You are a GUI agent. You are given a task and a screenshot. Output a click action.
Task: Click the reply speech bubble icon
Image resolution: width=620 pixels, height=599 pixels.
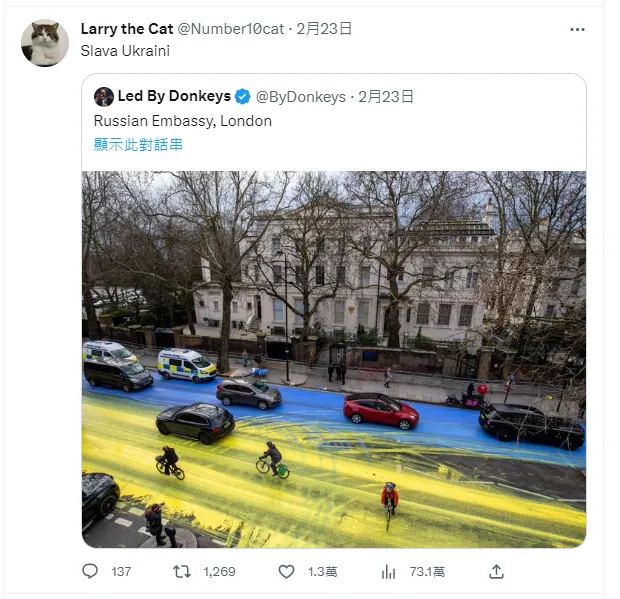(91, 572)
